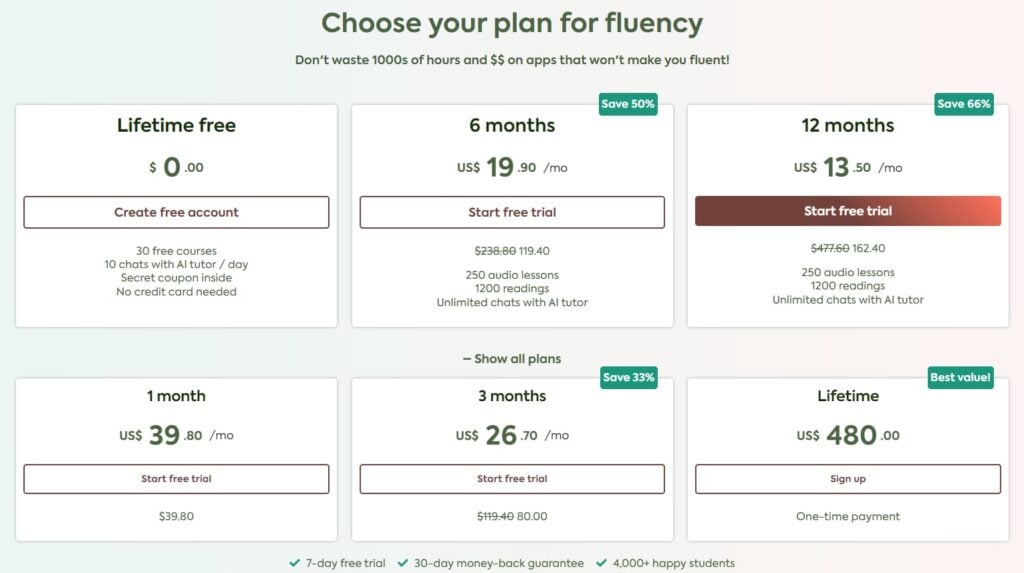
Task: Collapse the Show all plans section
Action: [512, 359]
